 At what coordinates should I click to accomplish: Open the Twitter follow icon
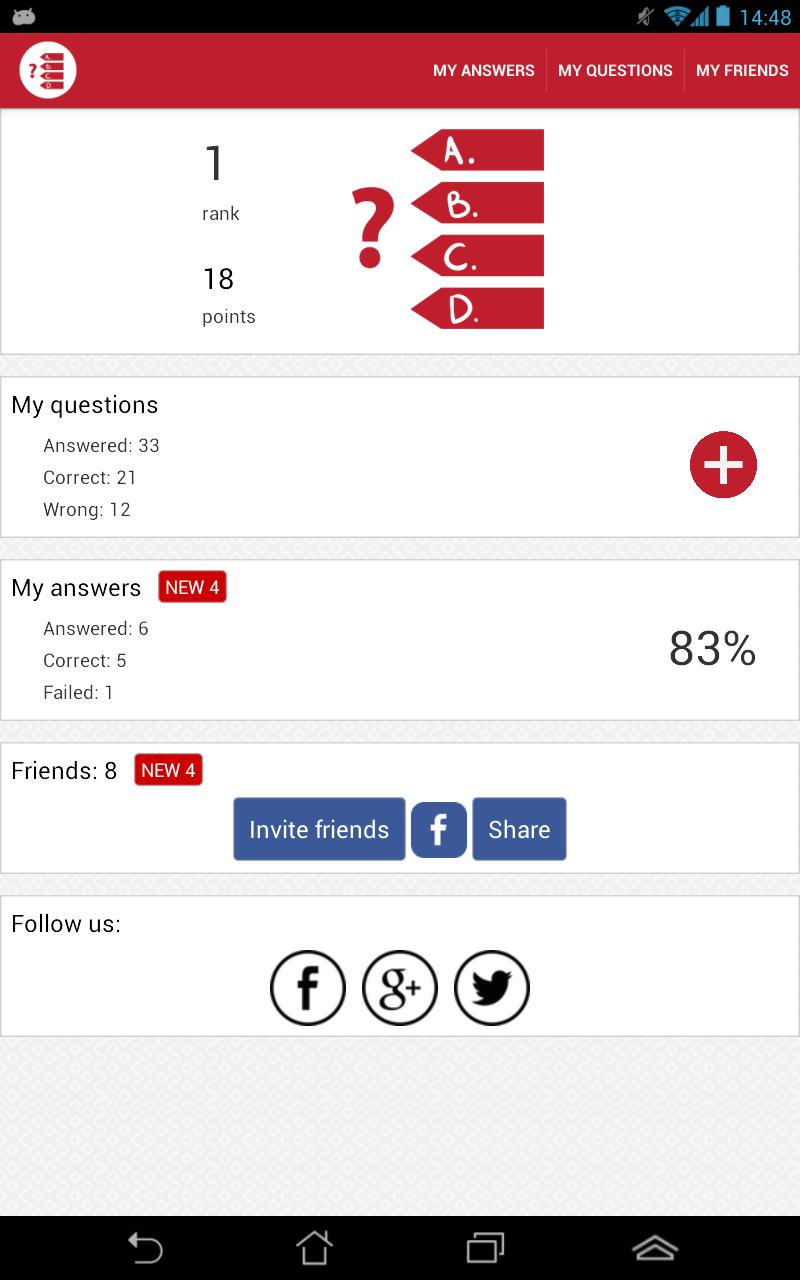(x=492, y=988)
